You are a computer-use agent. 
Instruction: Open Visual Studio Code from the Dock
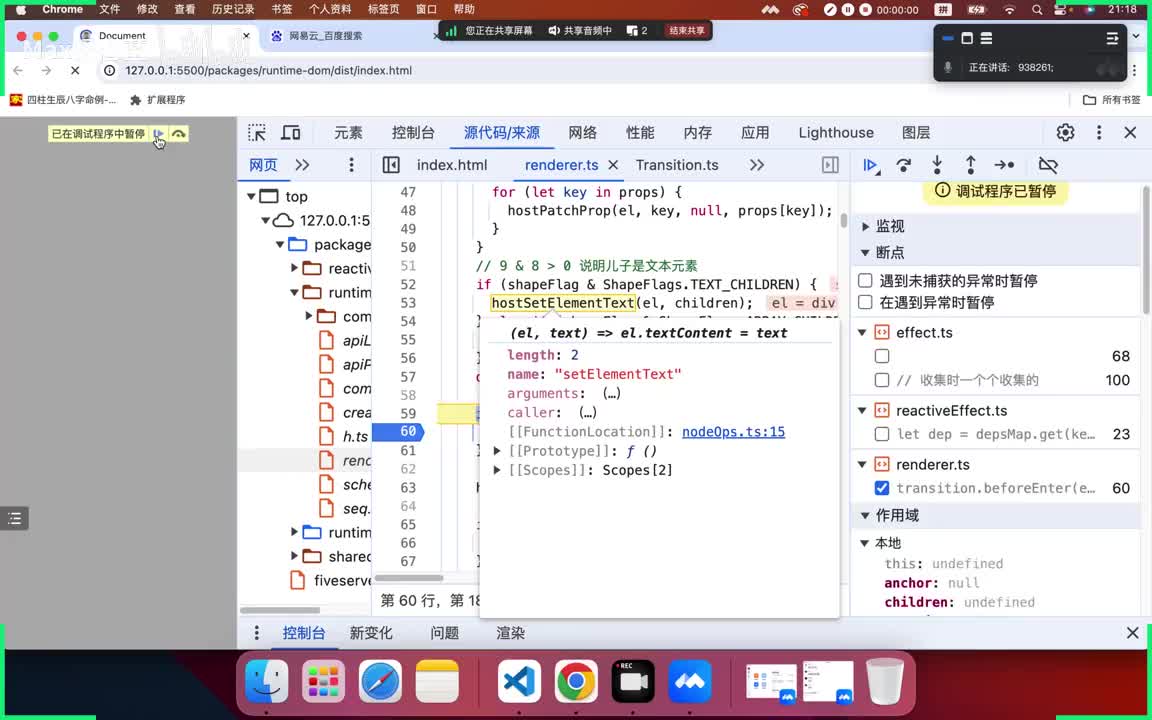(x=519, y=681)
